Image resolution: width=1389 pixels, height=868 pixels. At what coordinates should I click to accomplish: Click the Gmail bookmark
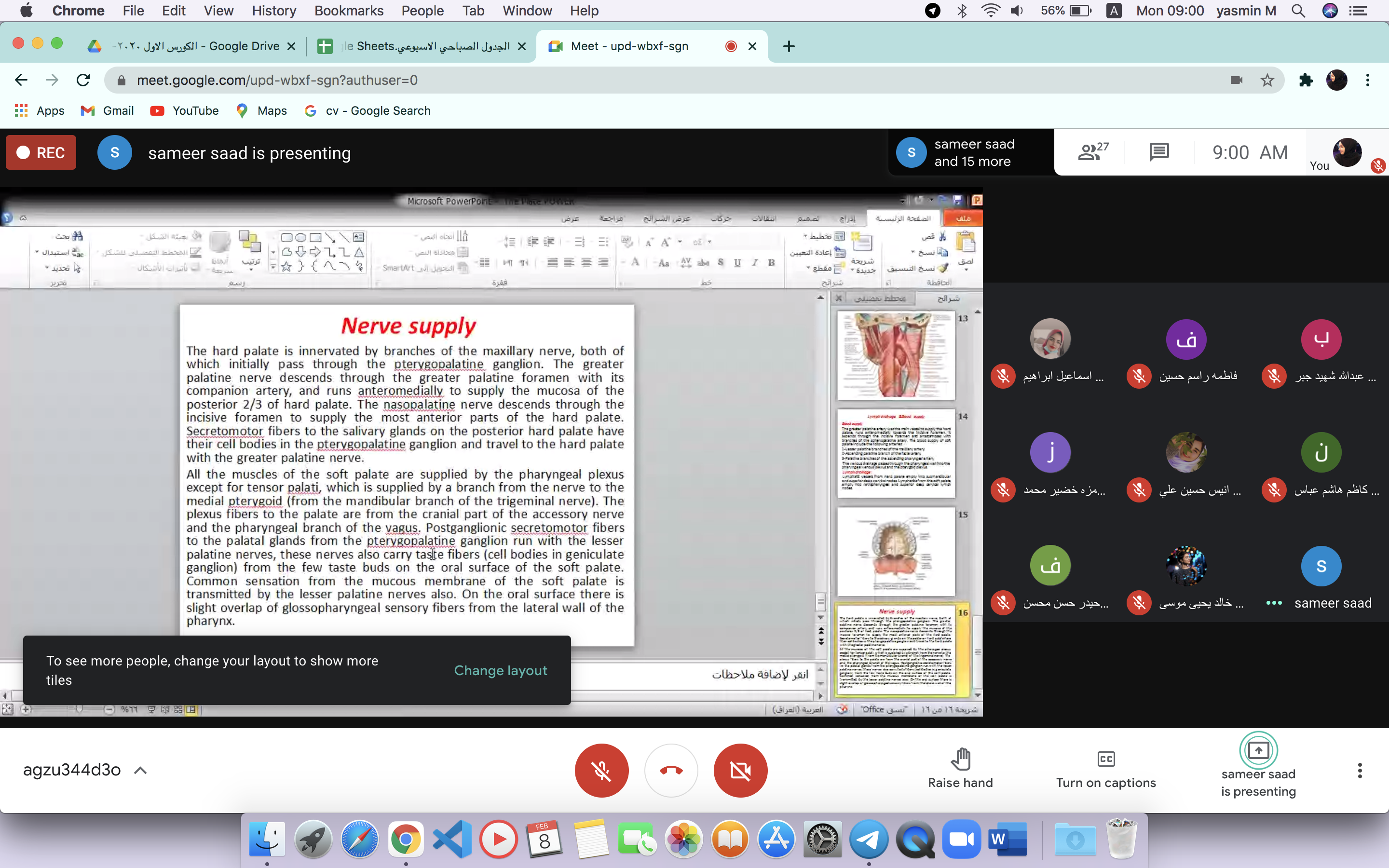coord(108,110)
